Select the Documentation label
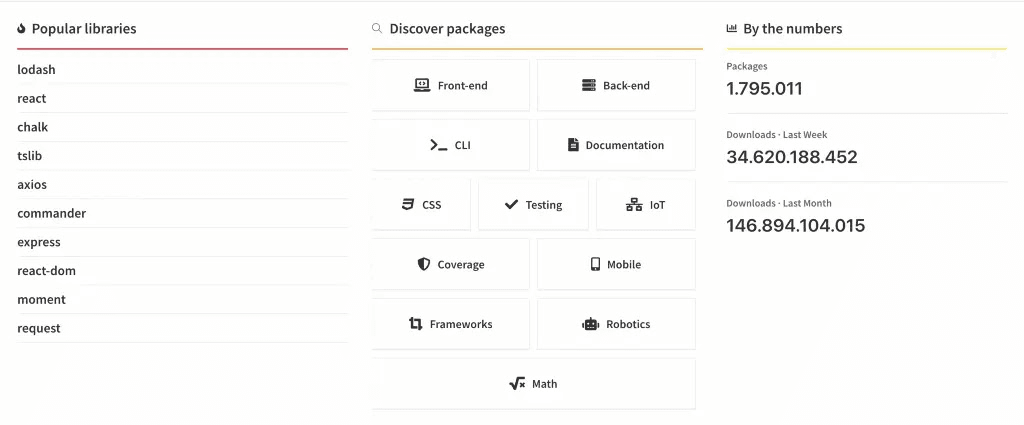The height and width of the screenshot is (425, 1024). (625, 145)
